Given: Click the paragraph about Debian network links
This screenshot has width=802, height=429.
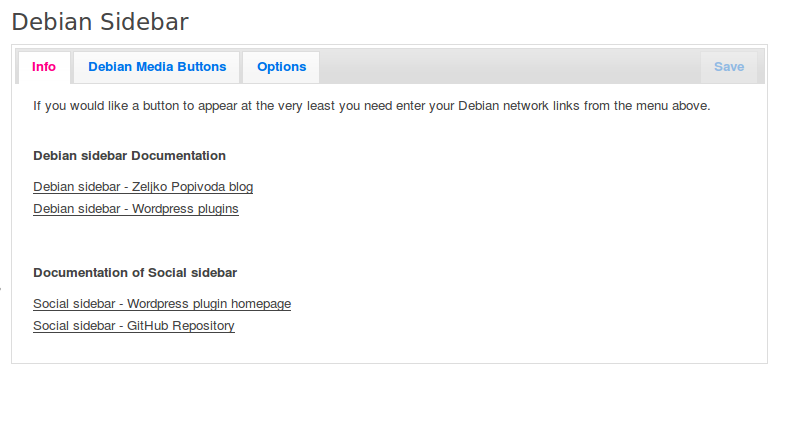Looking at the screenshot, I should 372,106.
